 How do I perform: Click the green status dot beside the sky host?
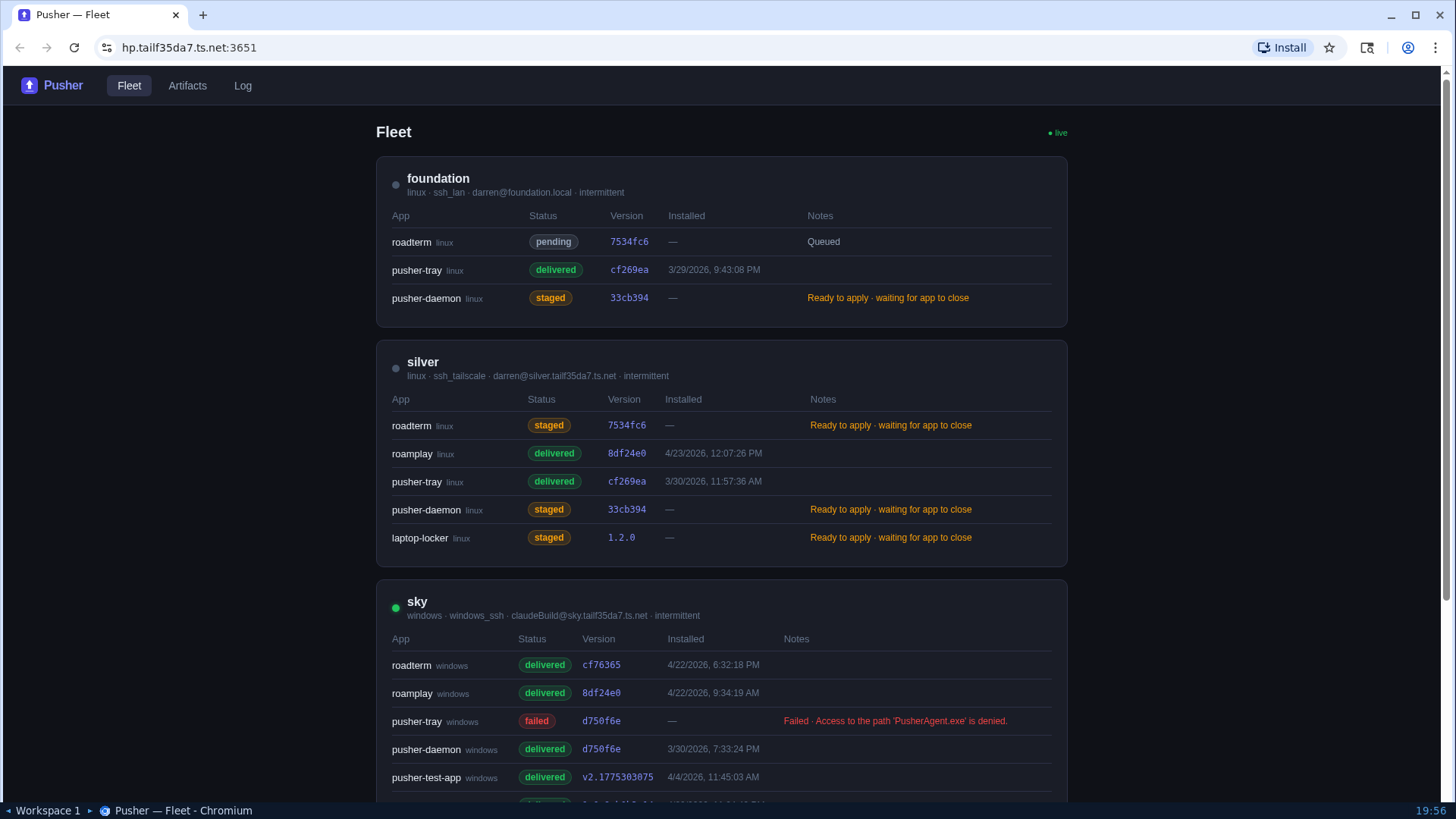[395, 608]
